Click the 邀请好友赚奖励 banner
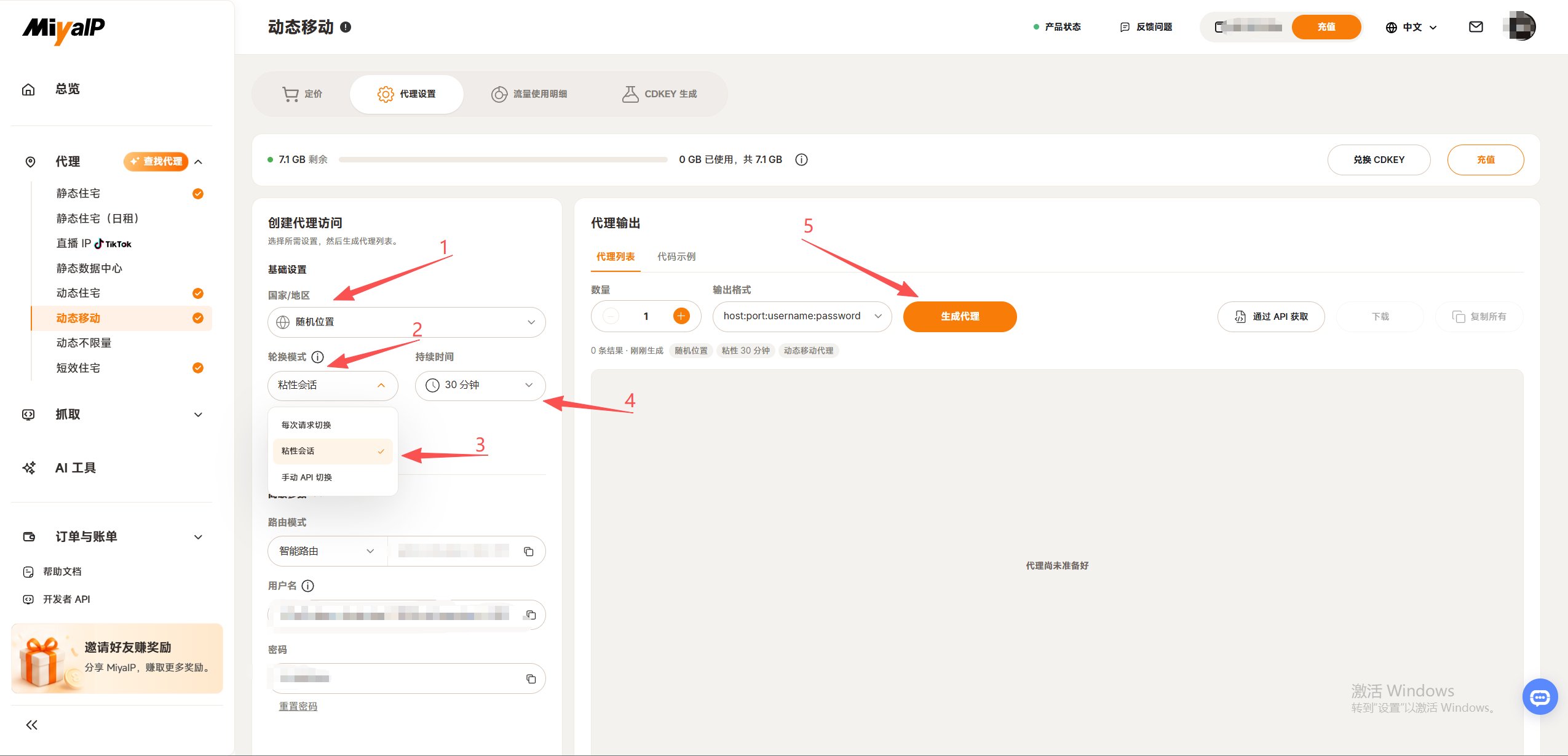Viewport: 1568px width, 756px height. (117, 659)
